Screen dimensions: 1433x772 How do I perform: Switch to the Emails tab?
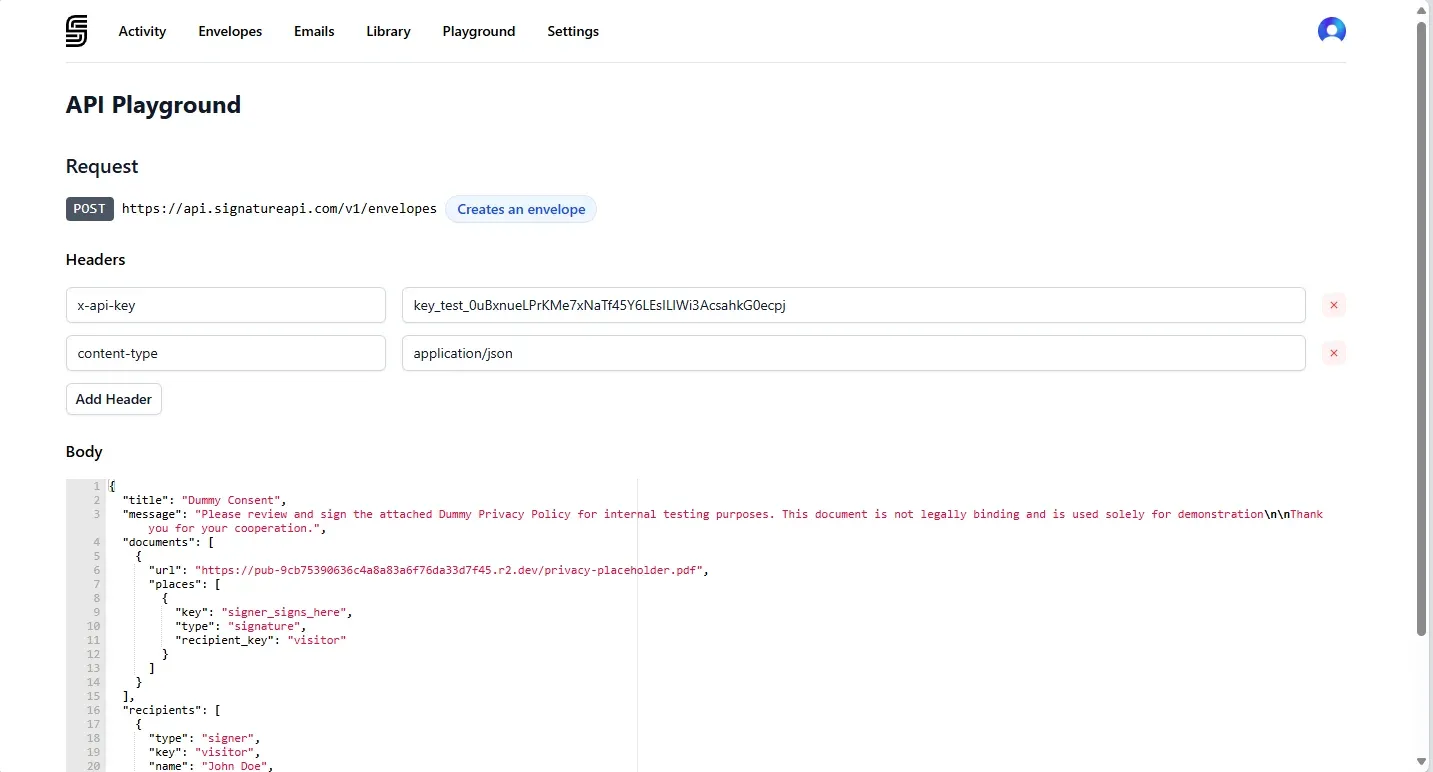314,31
